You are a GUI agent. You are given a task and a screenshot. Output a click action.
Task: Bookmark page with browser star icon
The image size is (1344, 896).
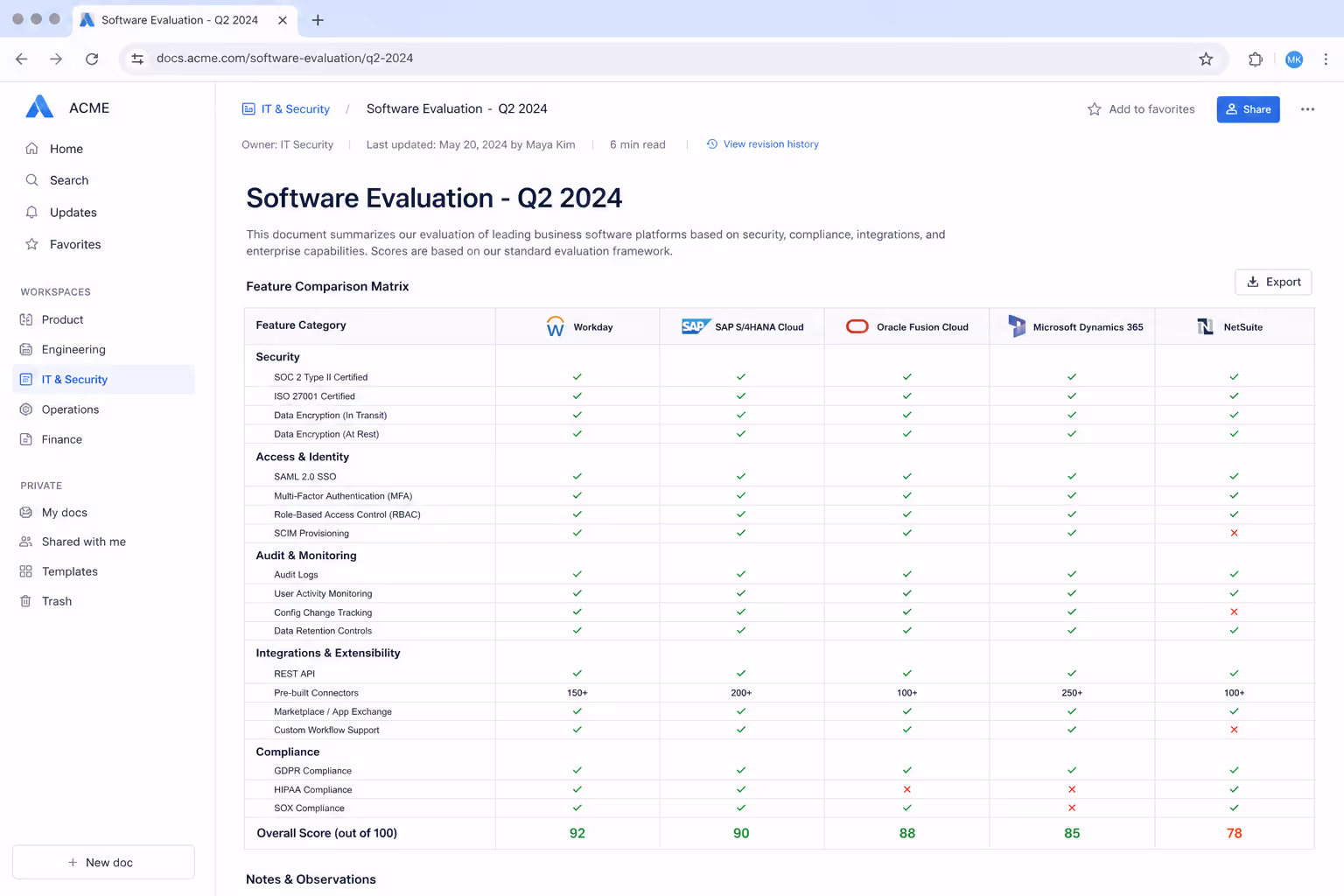1206,59
